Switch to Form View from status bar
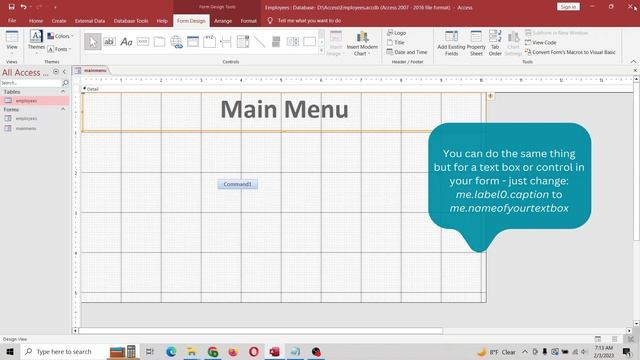 (598, 339)
